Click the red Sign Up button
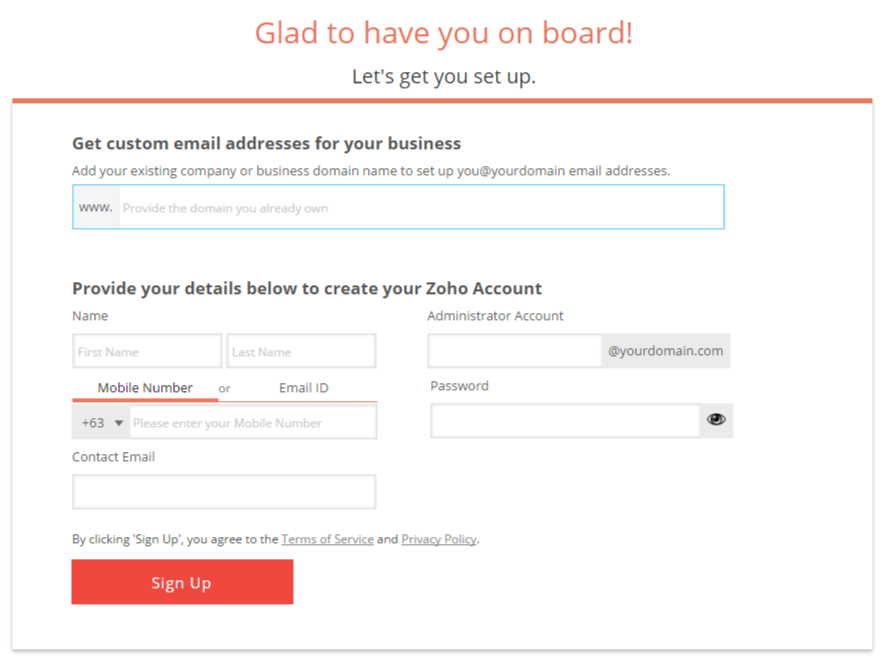The width and height of the screenshot is (886, 659). tap(182, 582)
